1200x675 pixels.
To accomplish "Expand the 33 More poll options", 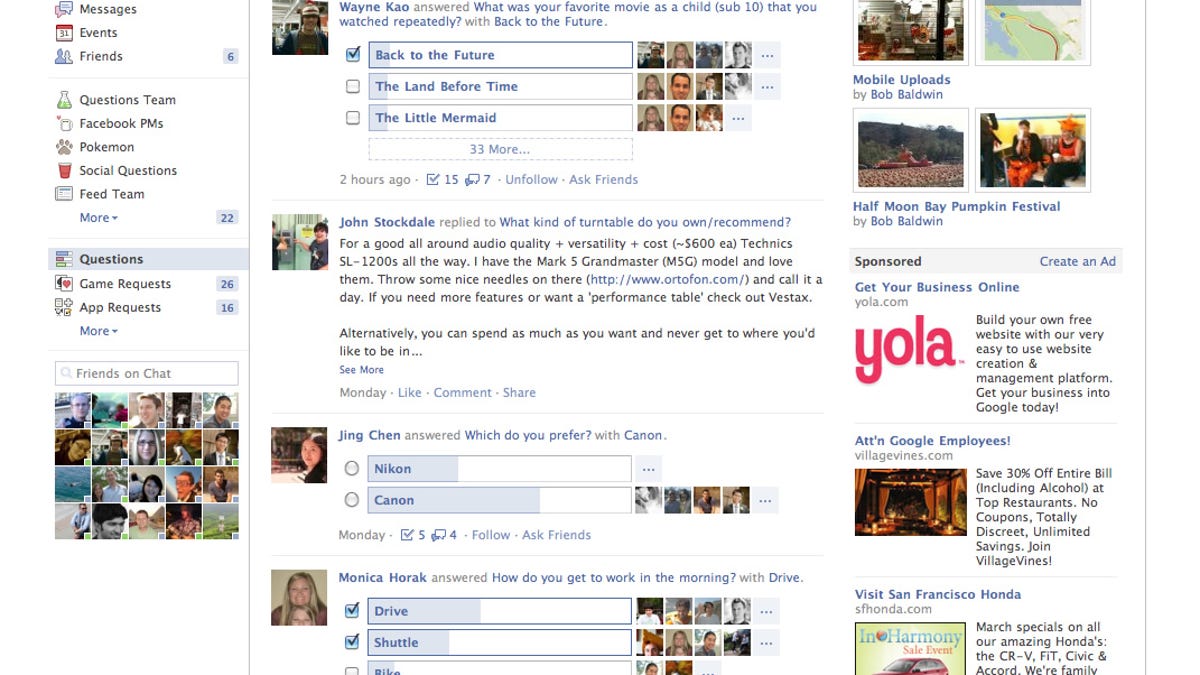I will (500, 149).
